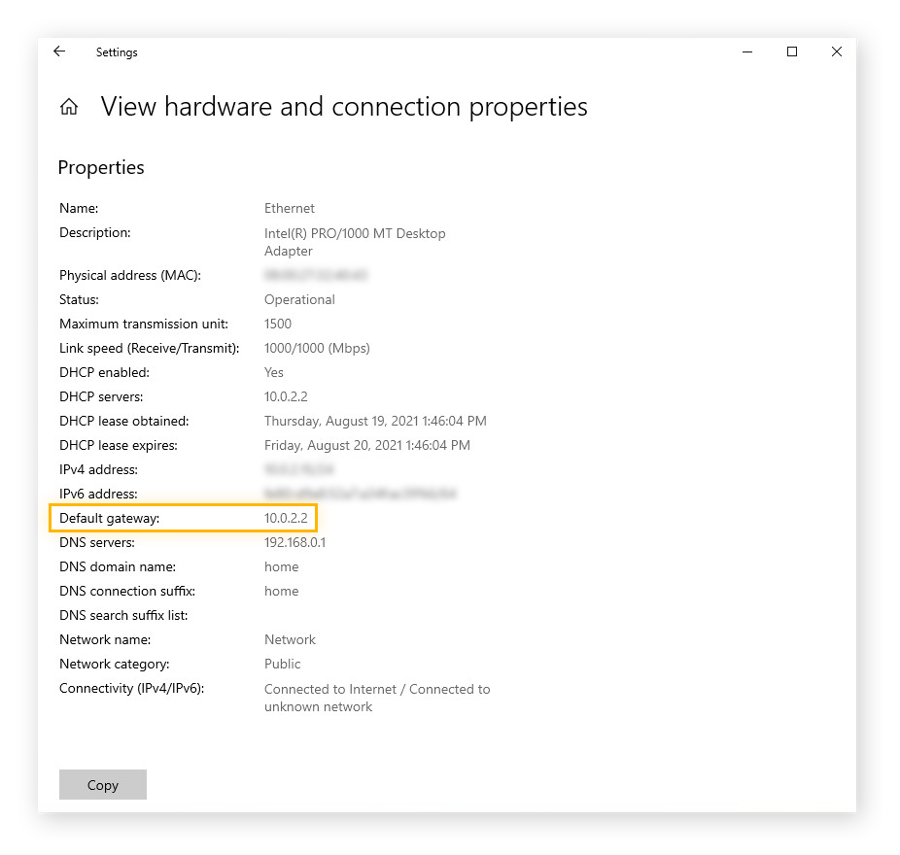Click the blurred IPv4 address value
Image resolution: width=900 pixels, height=855 pixels.
(299, 469)
